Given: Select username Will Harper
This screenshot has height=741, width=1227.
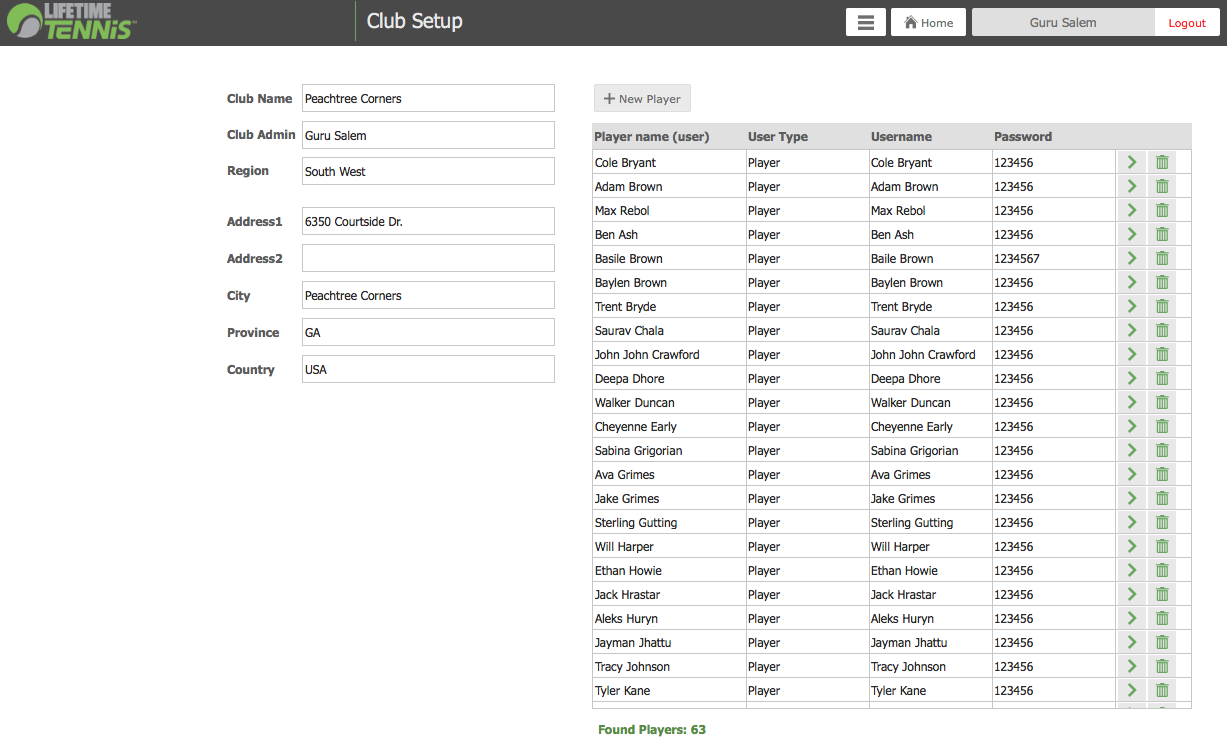Looking at the screenshot, I should coord(900,546).
